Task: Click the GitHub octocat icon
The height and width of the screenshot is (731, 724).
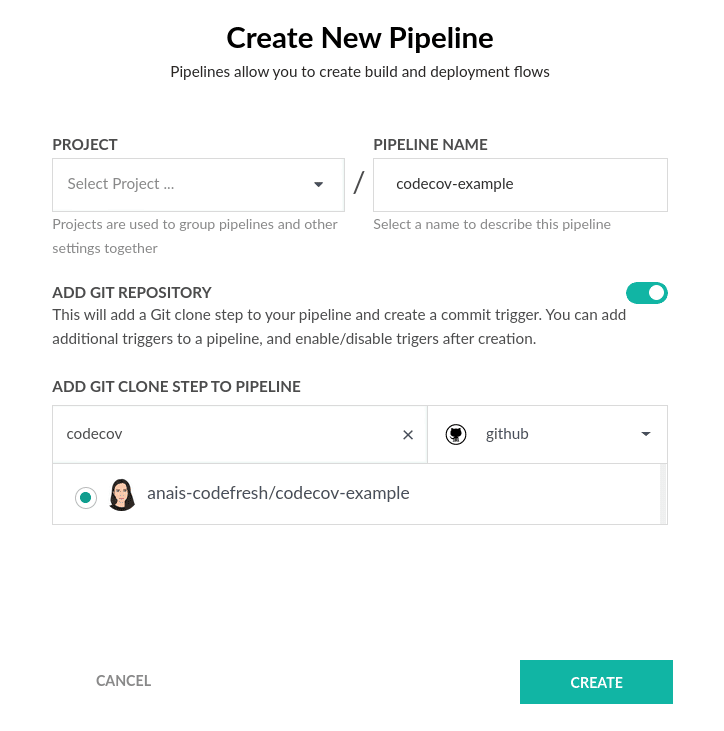Action: coord(456,434)
